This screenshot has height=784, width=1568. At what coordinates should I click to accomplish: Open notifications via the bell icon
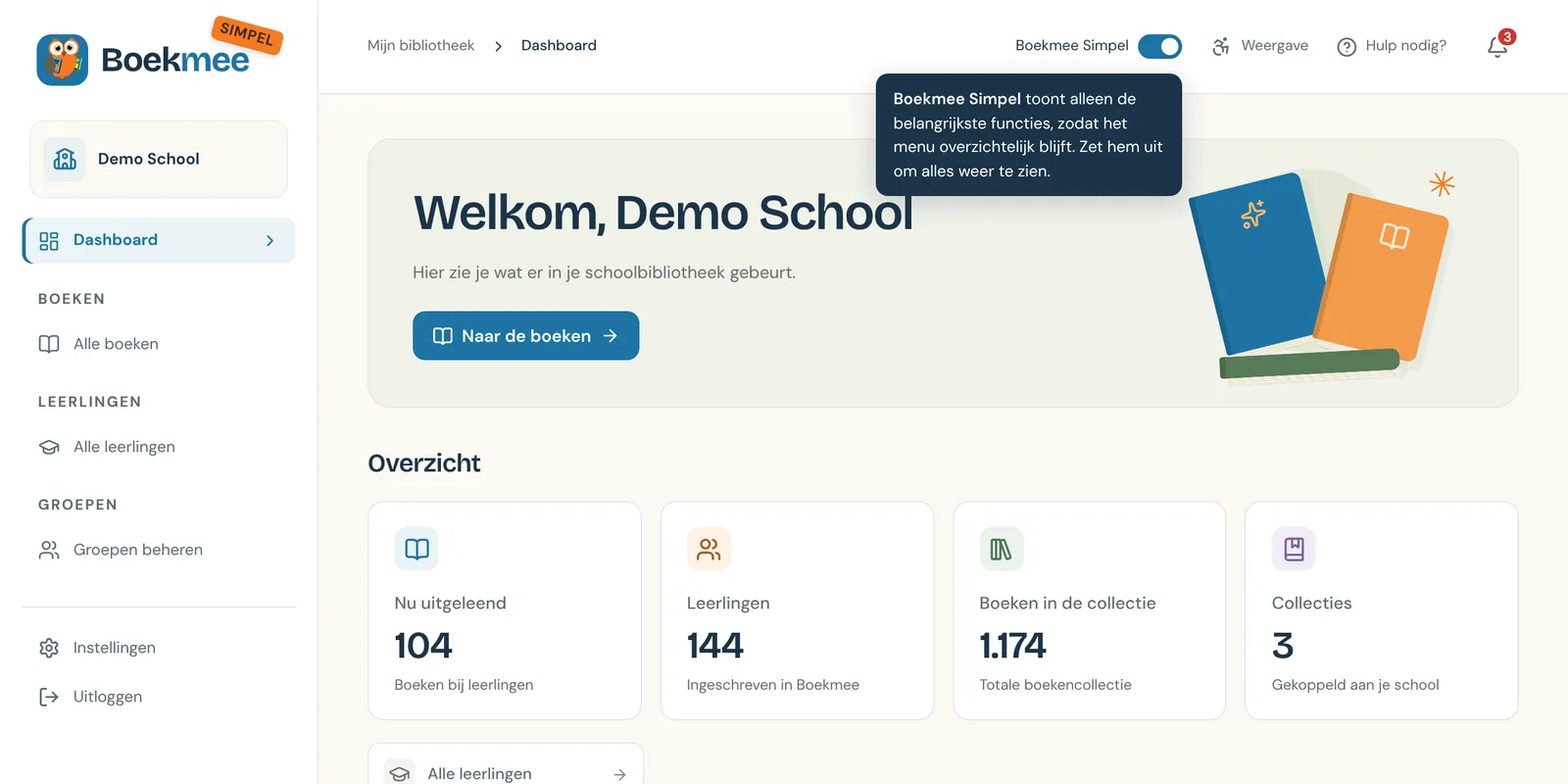click(1497, 47)
